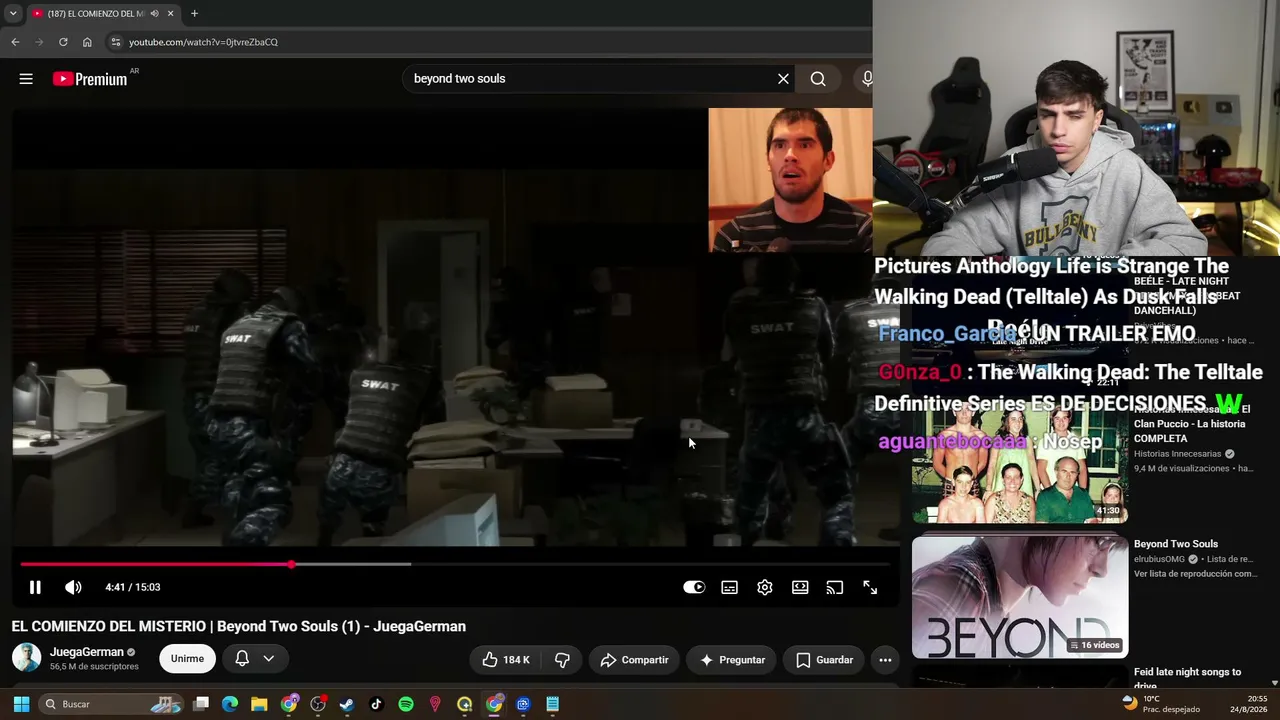Visit the JuegaGerman channel name link

tap(87, 652)
